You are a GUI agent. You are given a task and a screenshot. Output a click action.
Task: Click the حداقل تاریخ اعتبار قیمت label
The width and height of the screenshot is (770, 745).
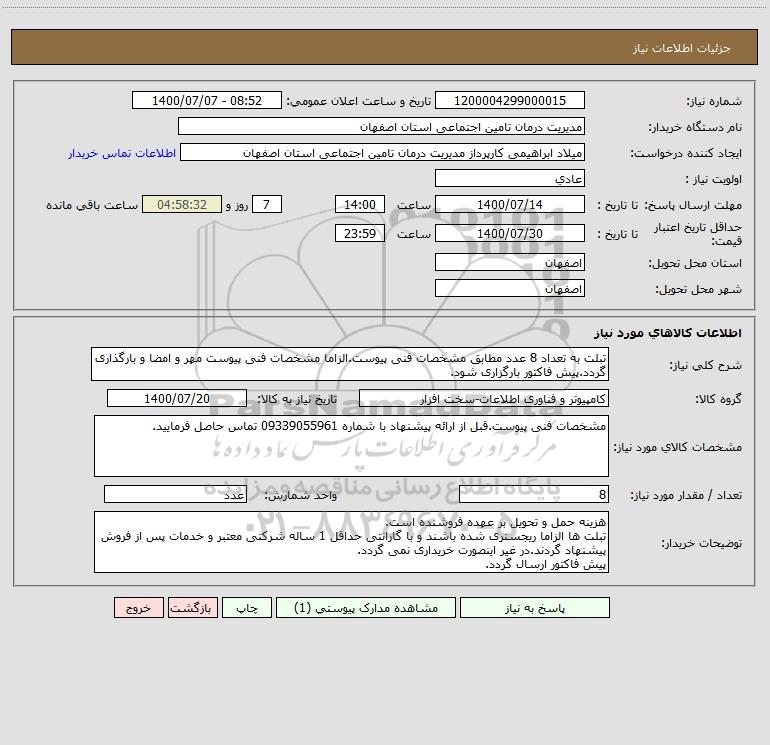tap(698, 234)
